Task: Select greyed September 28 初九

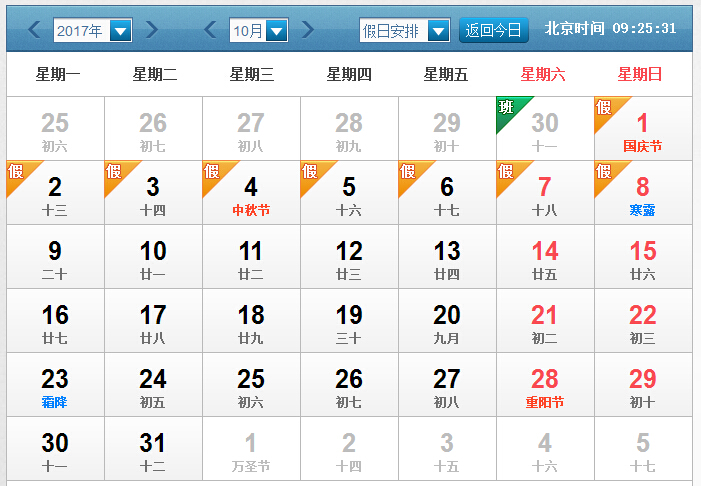Action: [x=349, y=129]
